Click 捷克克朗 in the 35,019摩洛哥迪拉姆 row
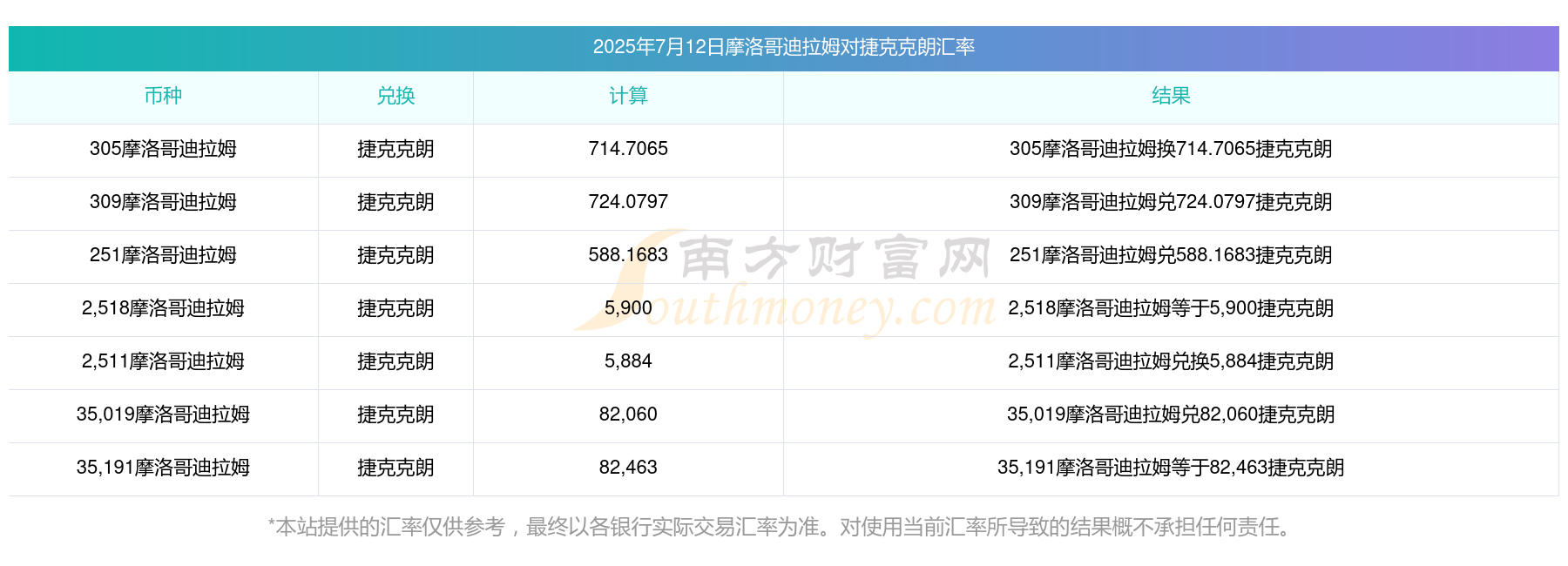Screen dimensions: 1568x566 395,414
